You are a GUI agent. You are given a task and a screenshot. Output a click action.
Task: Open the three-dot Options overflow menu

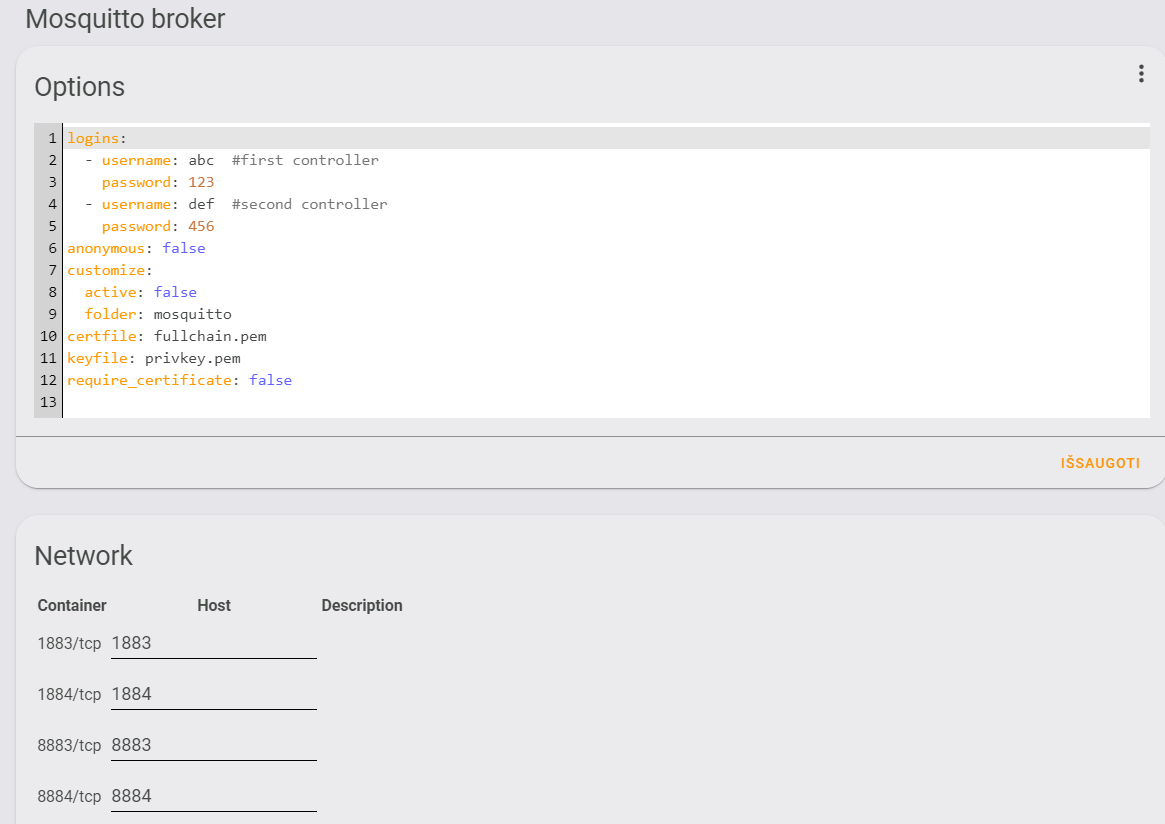pyautogui.click(x=1140, y=74)
